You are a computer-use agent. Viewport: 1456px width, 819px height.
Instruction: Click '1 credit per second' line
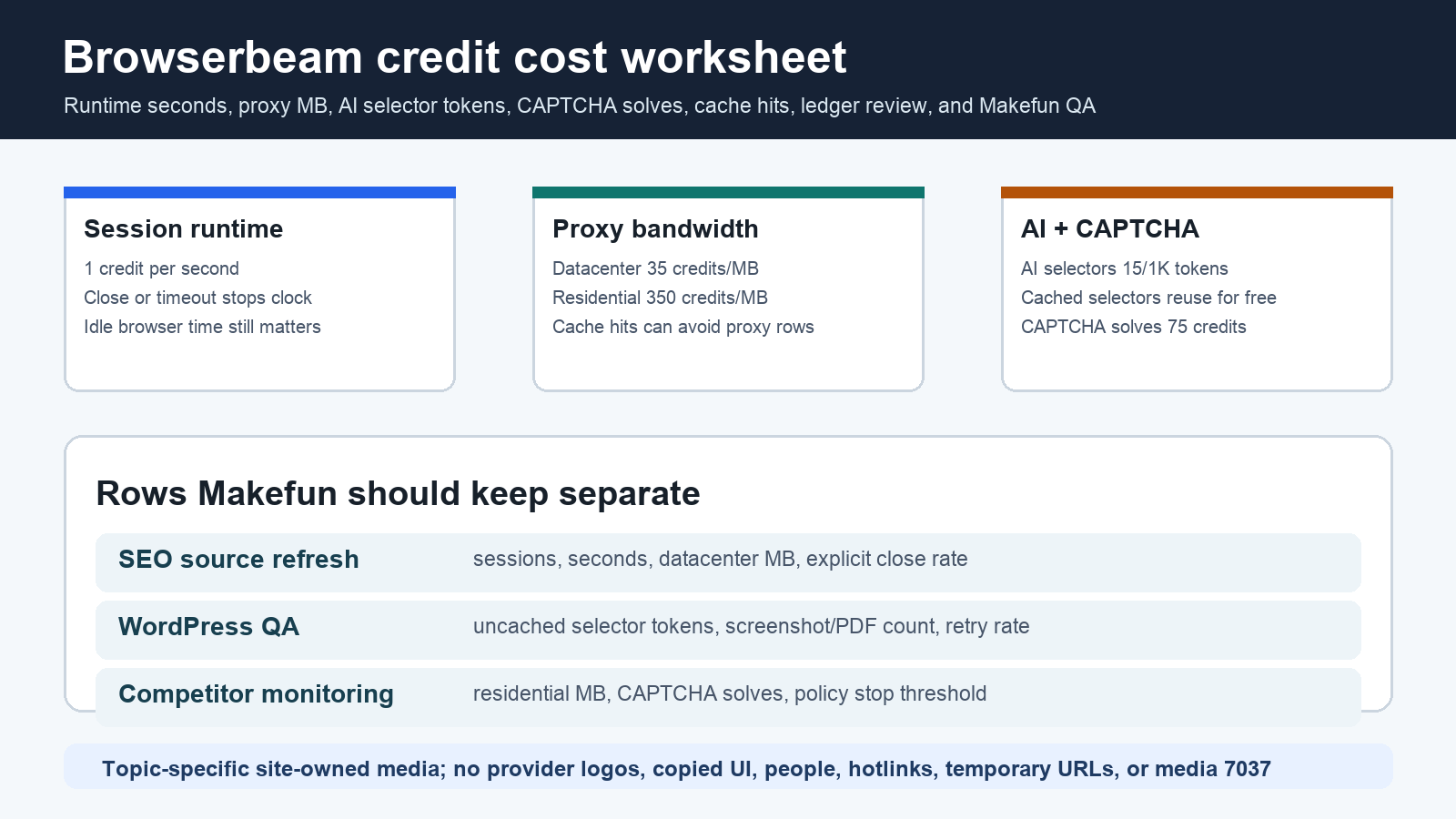coord(162,268)
